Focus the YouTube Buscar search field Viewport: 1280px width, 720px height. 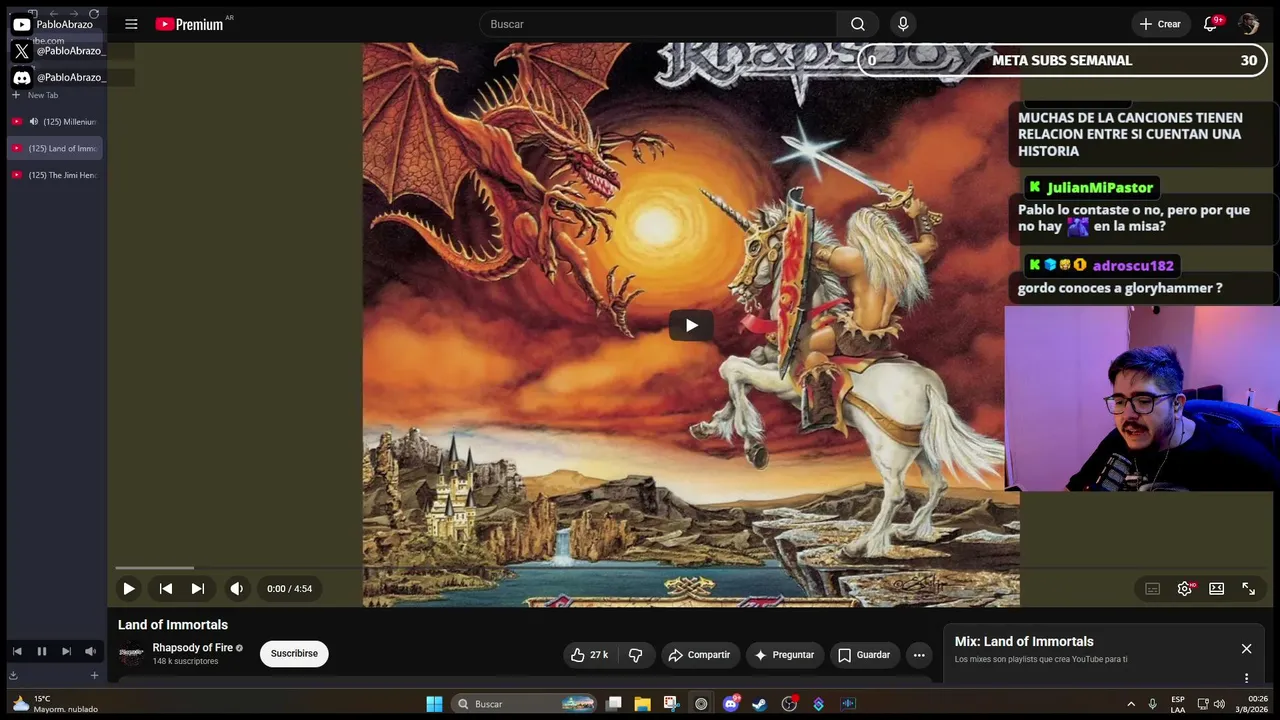click(658, 24)
